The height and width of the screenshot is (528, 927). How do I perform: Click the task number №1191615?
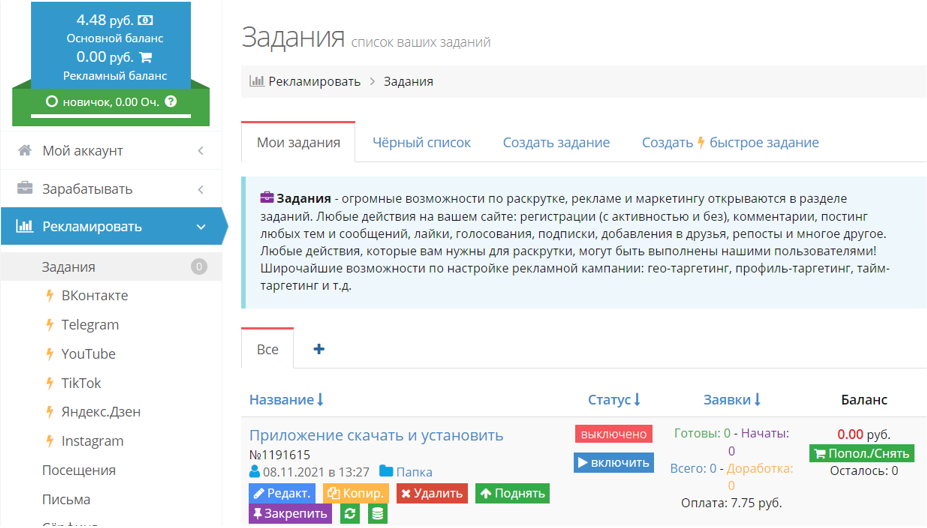coord(280,455)
